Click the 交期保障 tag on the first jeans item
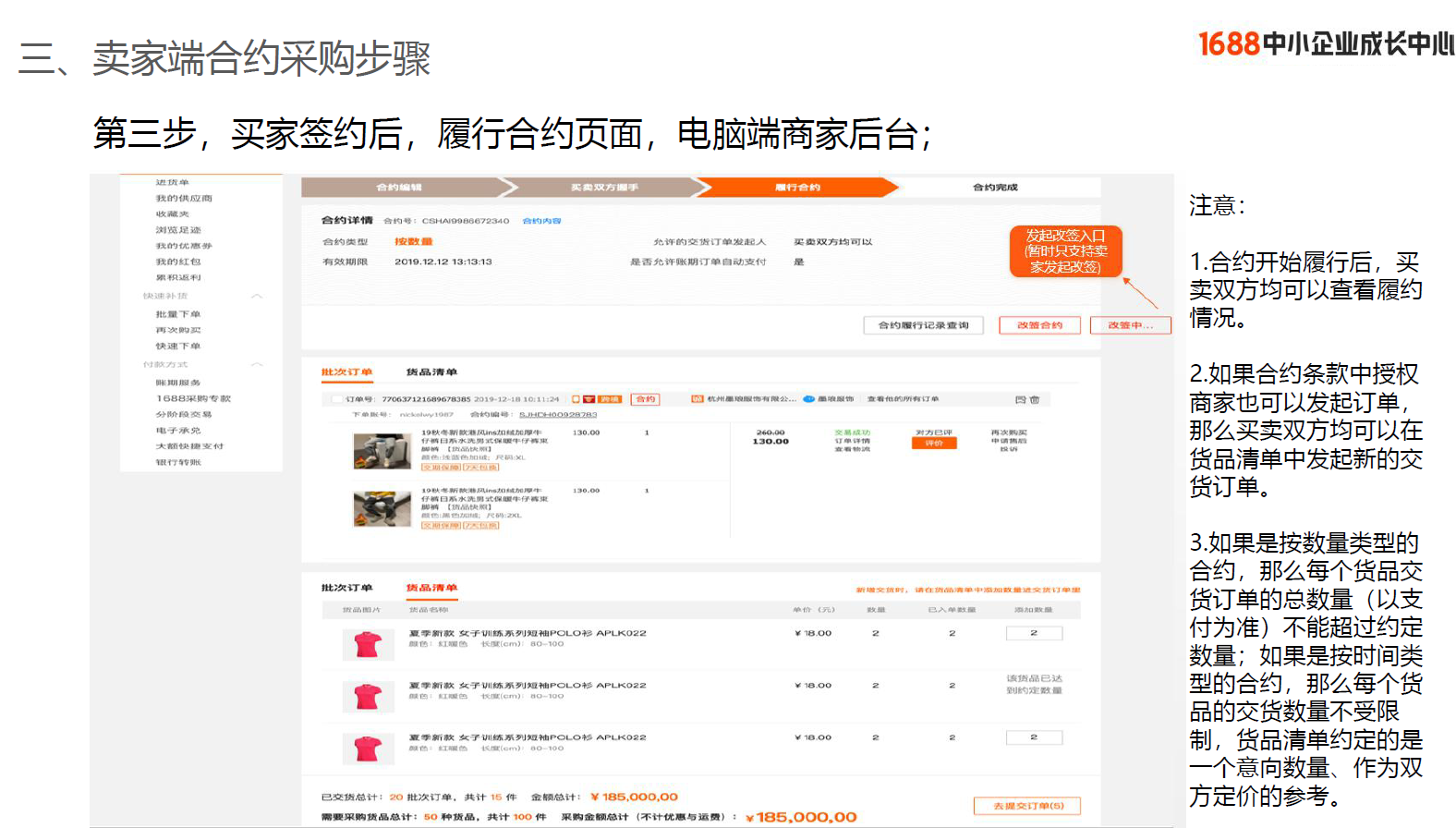 [x=441, y=468]
